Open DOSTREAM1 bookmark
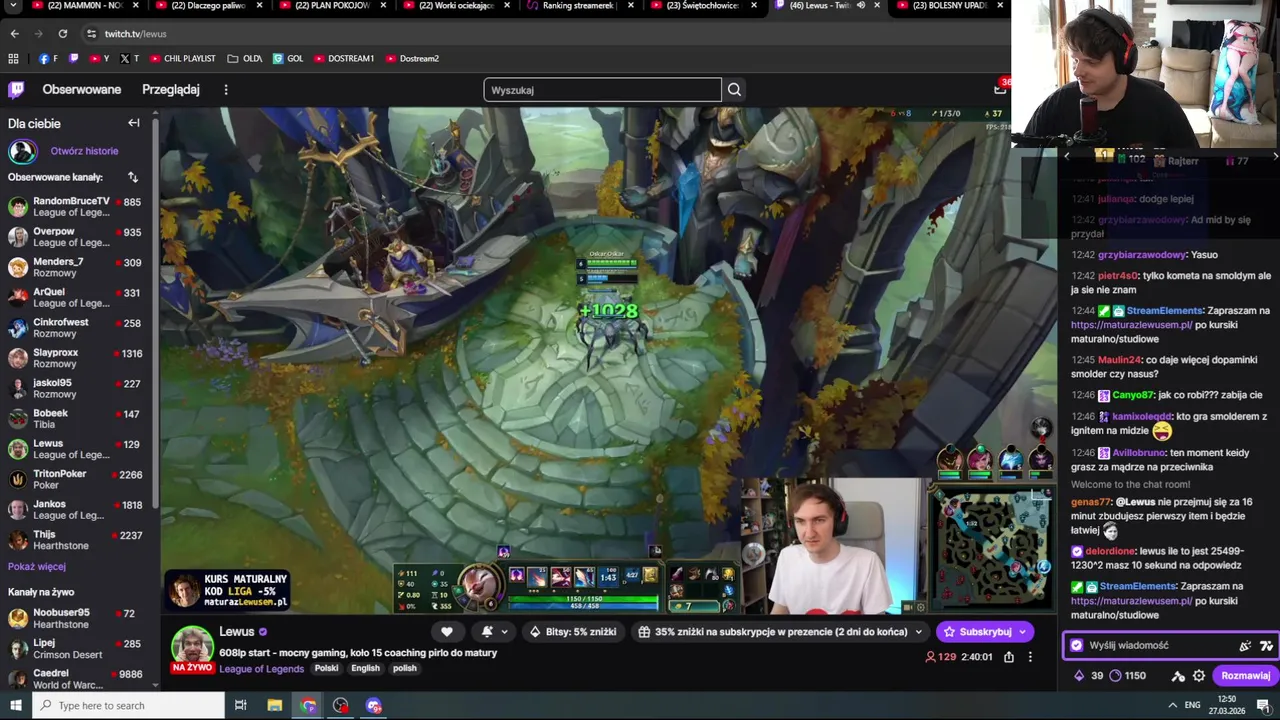The image size is (1280, 720). pos(344,59)
